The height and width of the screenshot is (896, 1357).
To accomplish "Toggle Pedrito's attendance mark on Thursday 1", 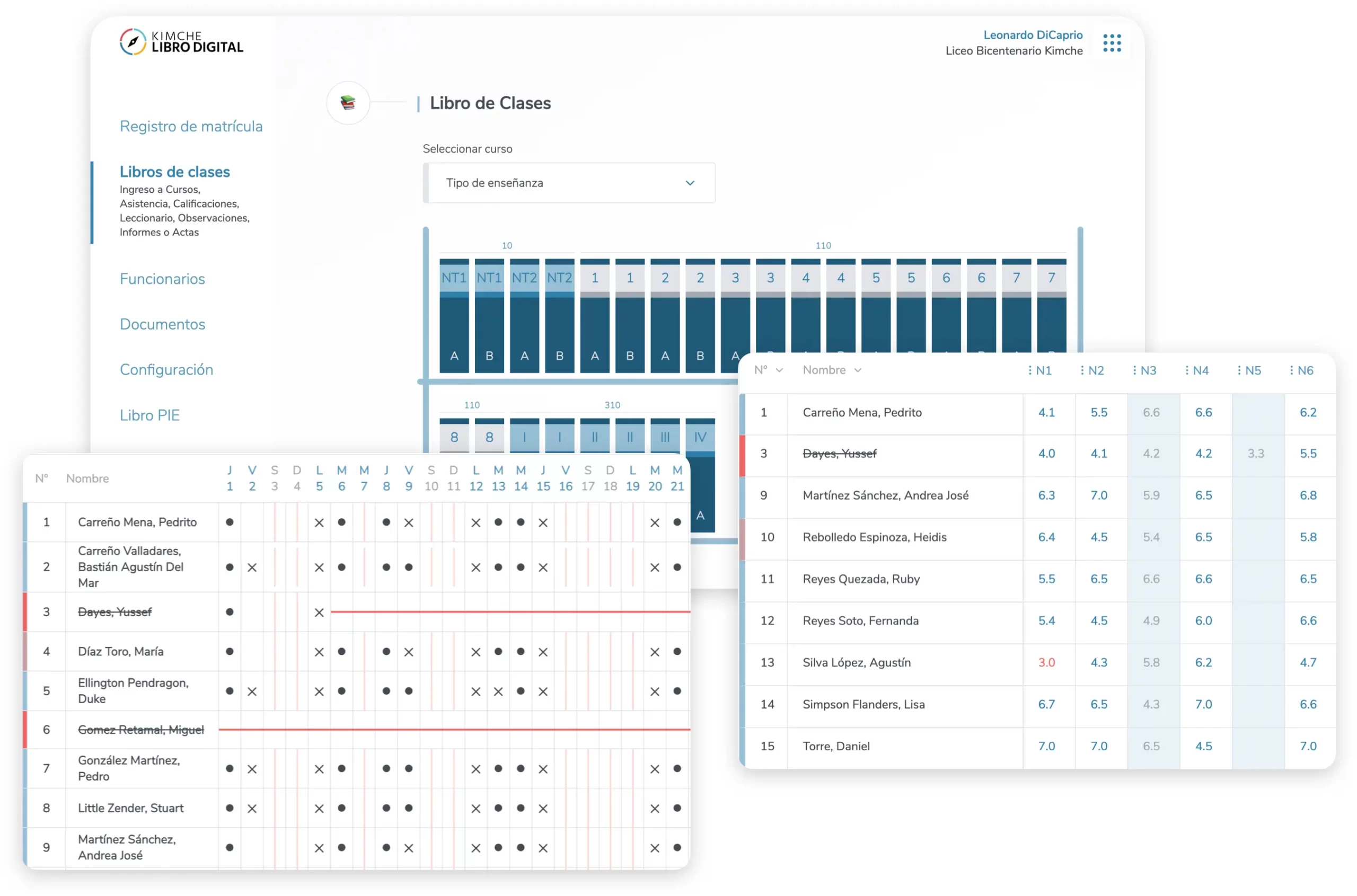I will (229, 522).
